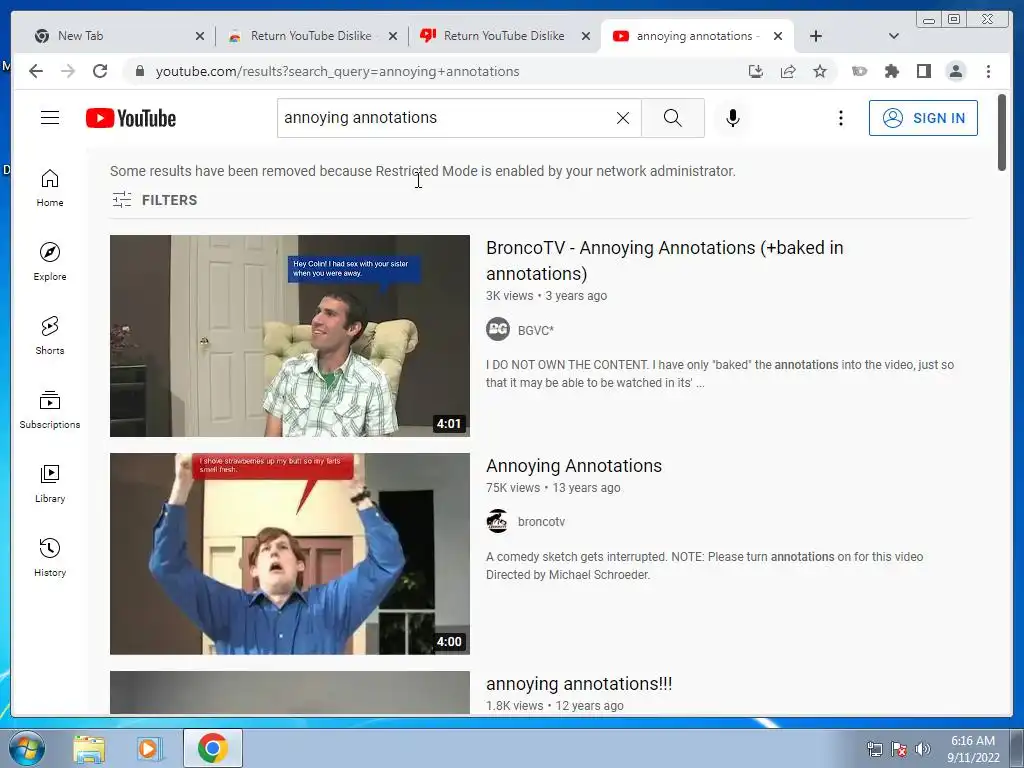Close the New Tab tab
Screen dimensions: 1024x768
point(200,37)
